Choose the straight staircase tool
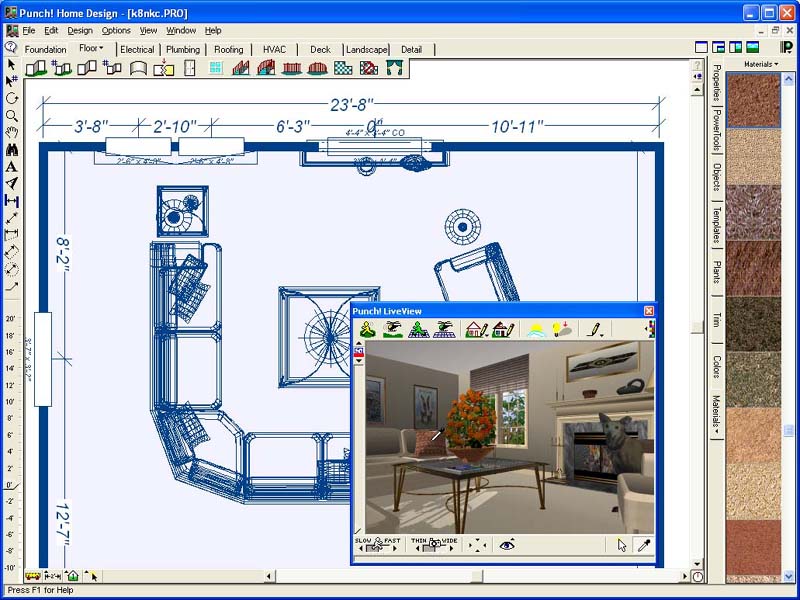Image resolution: width=800 pixels, height=600 pixels. click(240, 68)
